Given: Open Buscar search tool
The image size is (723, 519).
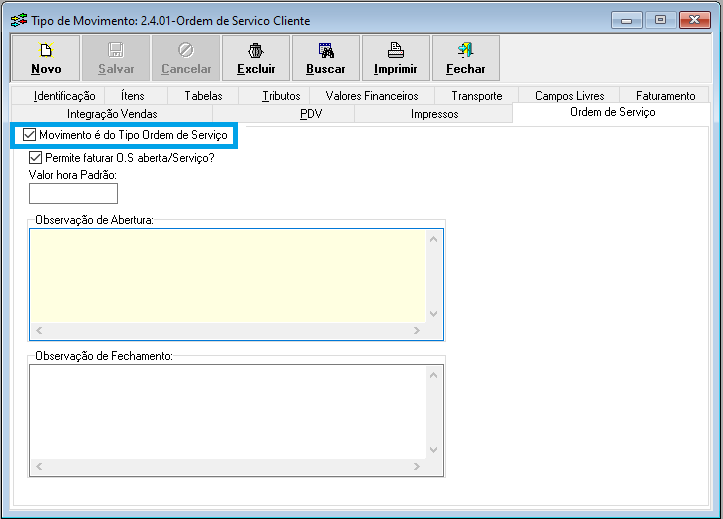Looking at the screenshot, I should point(326,58).
